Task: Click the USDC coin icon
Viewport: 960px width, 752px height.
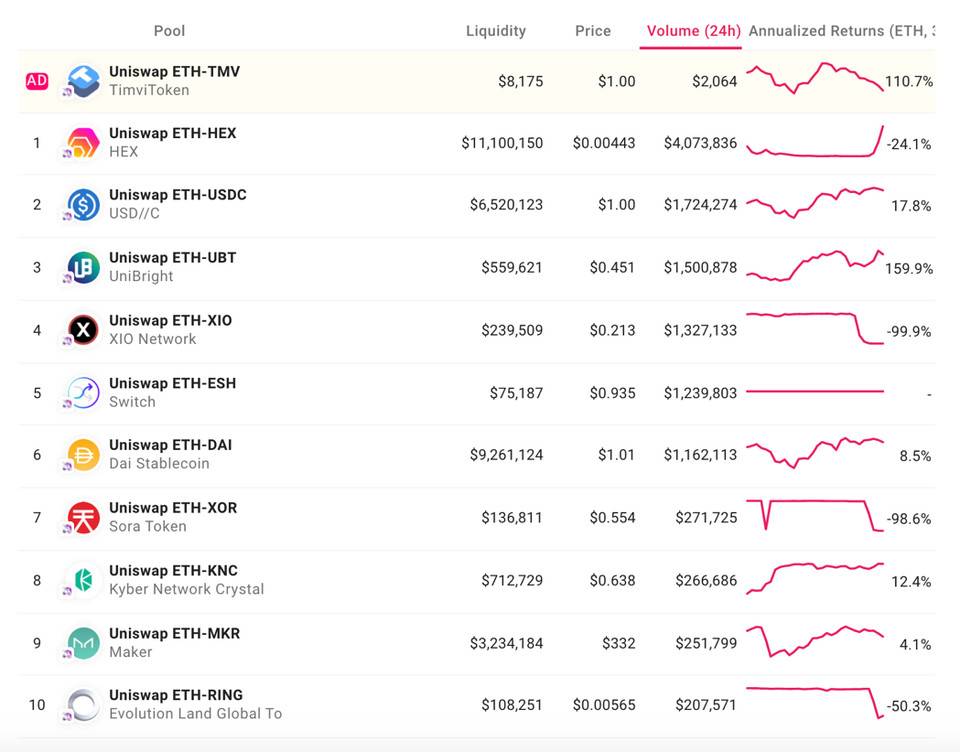Action: [83, 204]
